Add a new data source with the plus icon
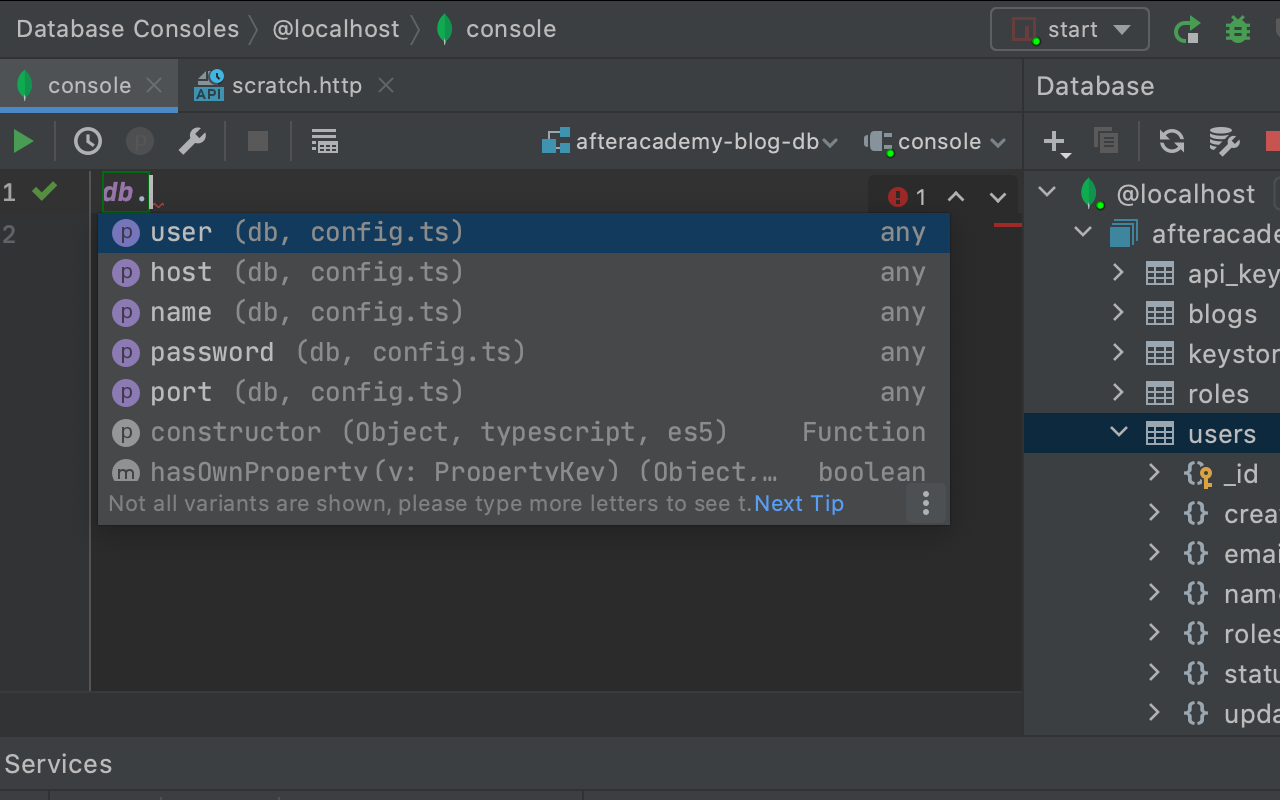1280x800 pixels. coord(1056,141)
